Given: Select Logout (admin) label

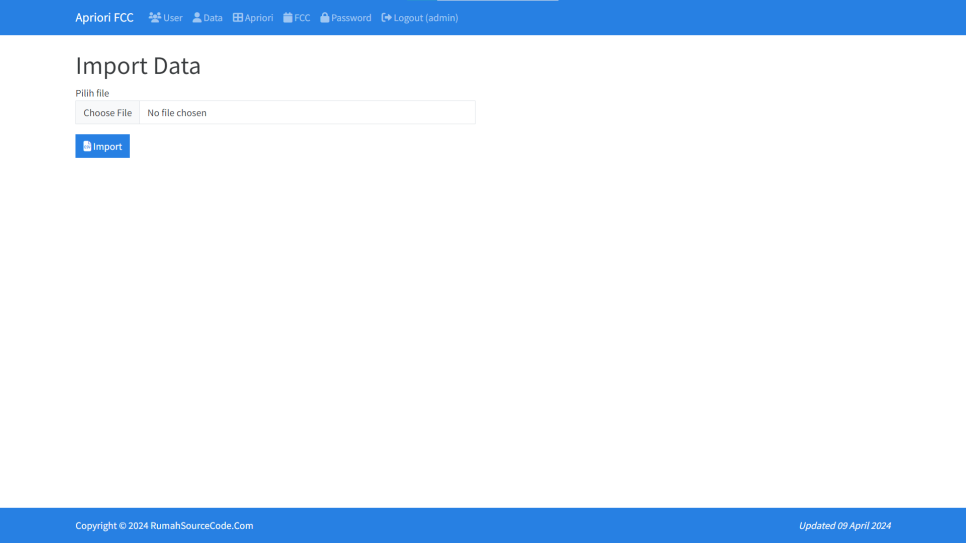Looking at the screenshot, I should pos(426,18).
